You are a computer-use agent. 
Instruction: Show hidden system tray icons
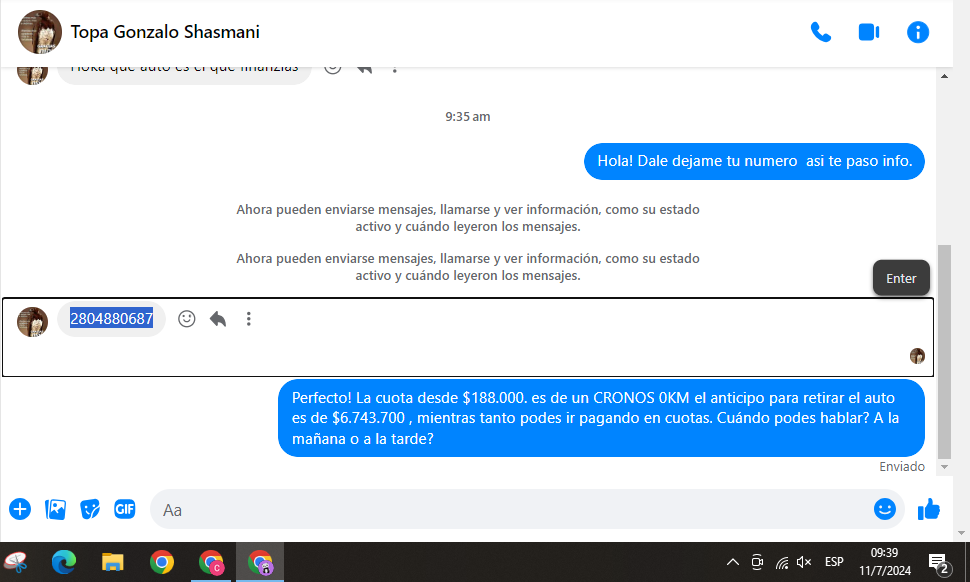[732, 562]
